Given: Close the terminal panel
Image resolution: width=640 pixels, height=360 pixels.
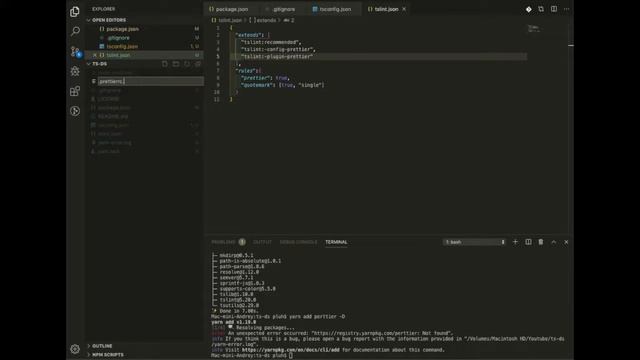Looking at the screenshot, I should pos(566,242).
